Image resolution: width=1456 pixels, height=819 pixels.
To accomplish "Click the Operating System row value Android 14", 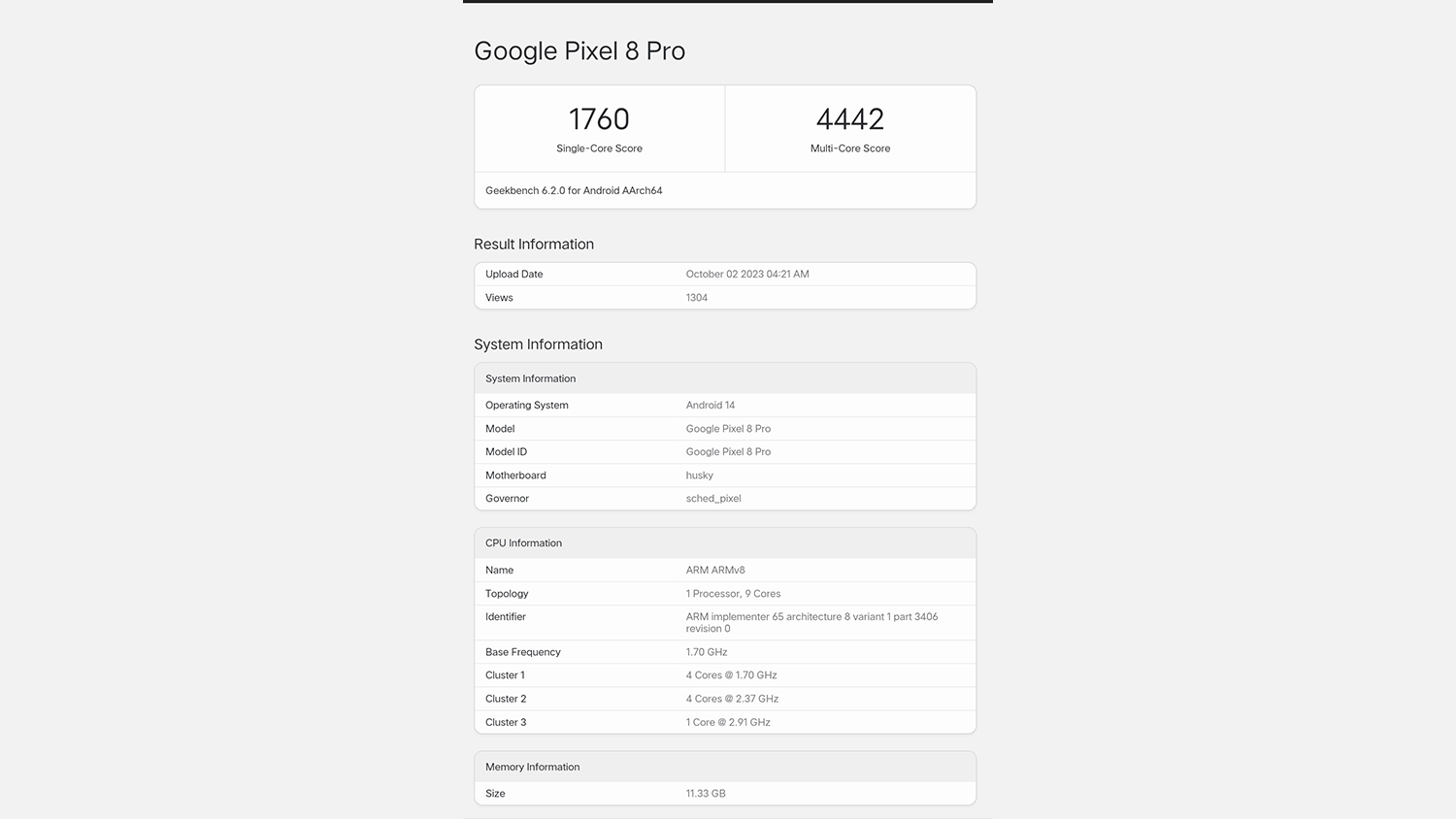I will [x=711, y=405].
